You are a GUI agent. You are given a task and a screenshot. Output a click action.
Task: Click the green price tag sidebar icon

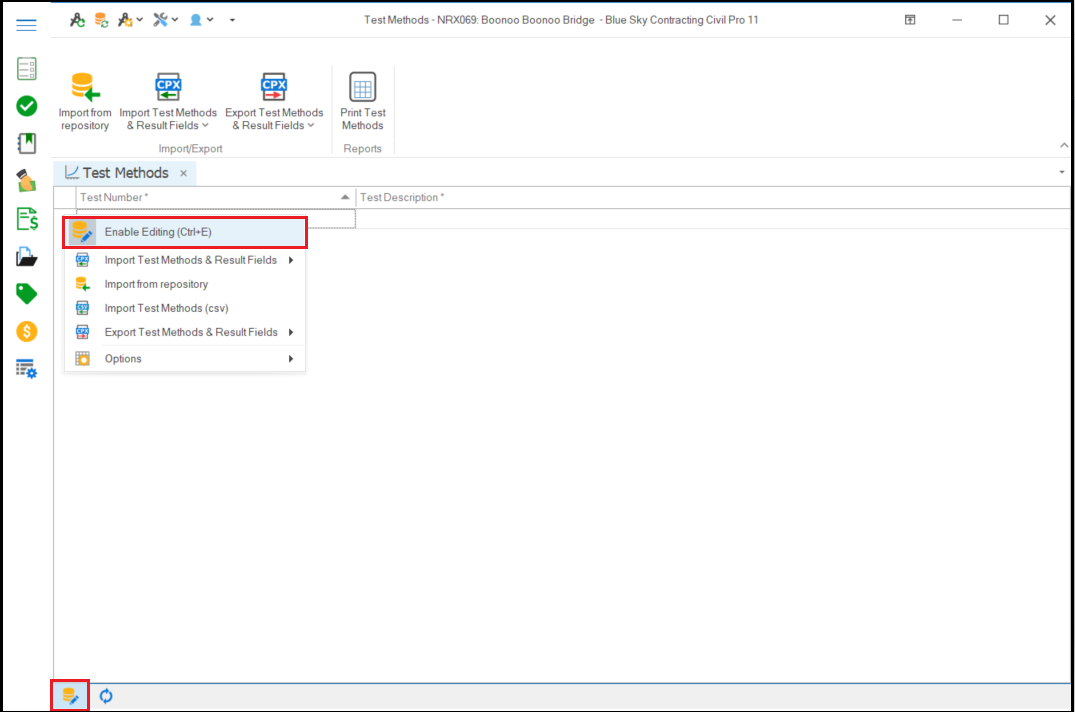coord(27,293)
